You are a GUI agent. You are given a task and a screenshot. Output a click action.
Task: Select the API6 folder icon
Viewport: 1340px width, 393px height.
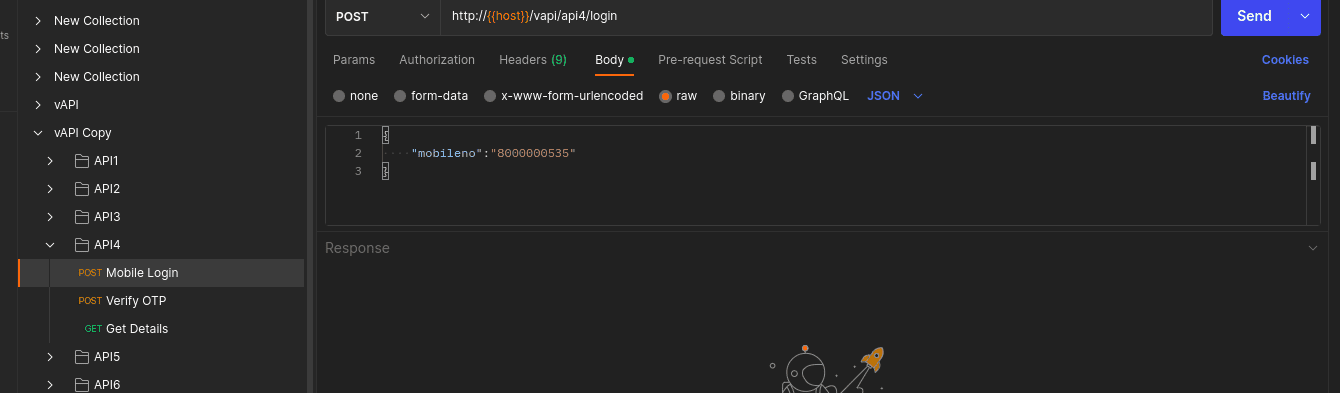(x=82, y=385)
